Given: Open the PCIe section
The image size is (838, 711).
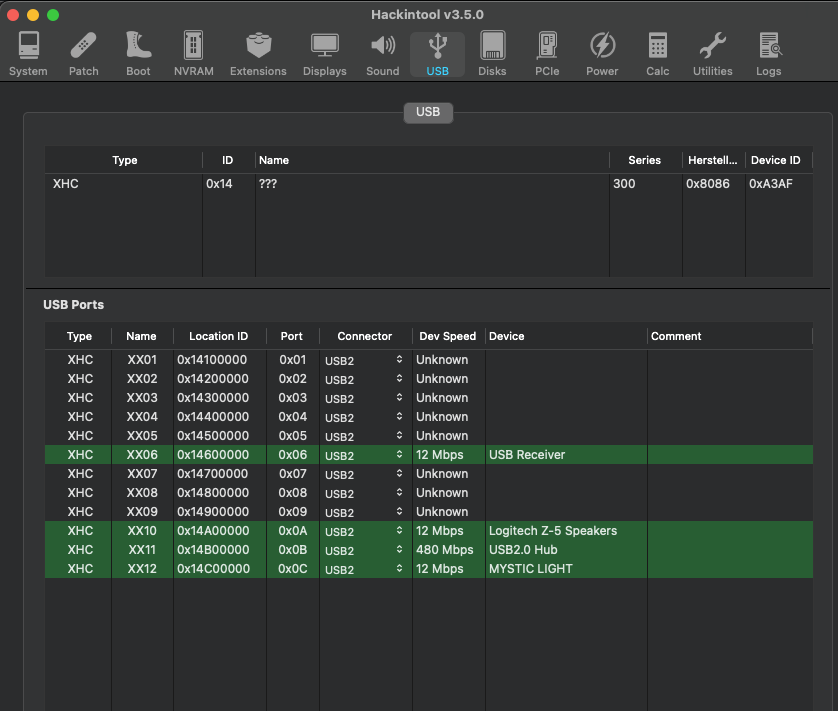Looking at the screenshot, I should [547, 54].
